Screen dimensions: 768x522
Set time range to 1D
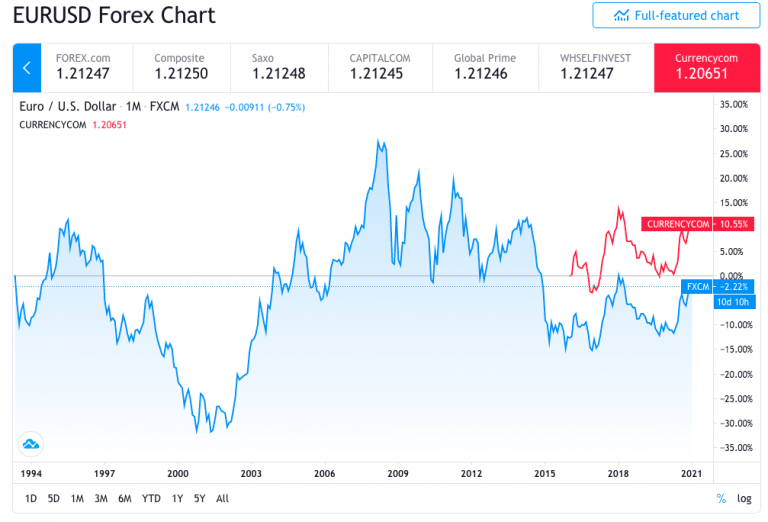(x=30, y=498)
